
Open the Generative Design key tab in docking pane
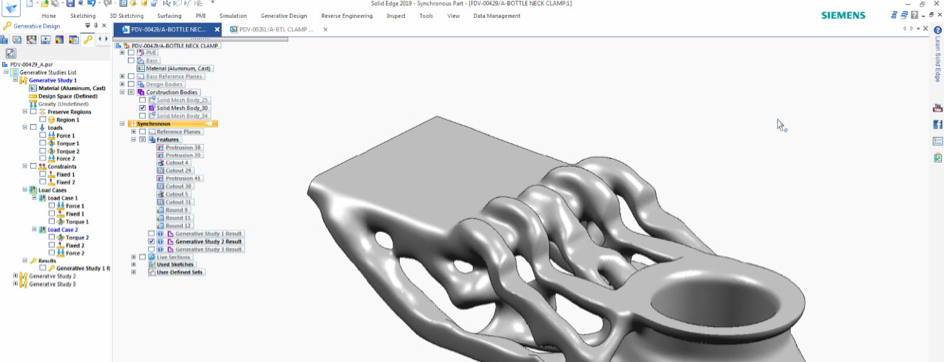88,40
